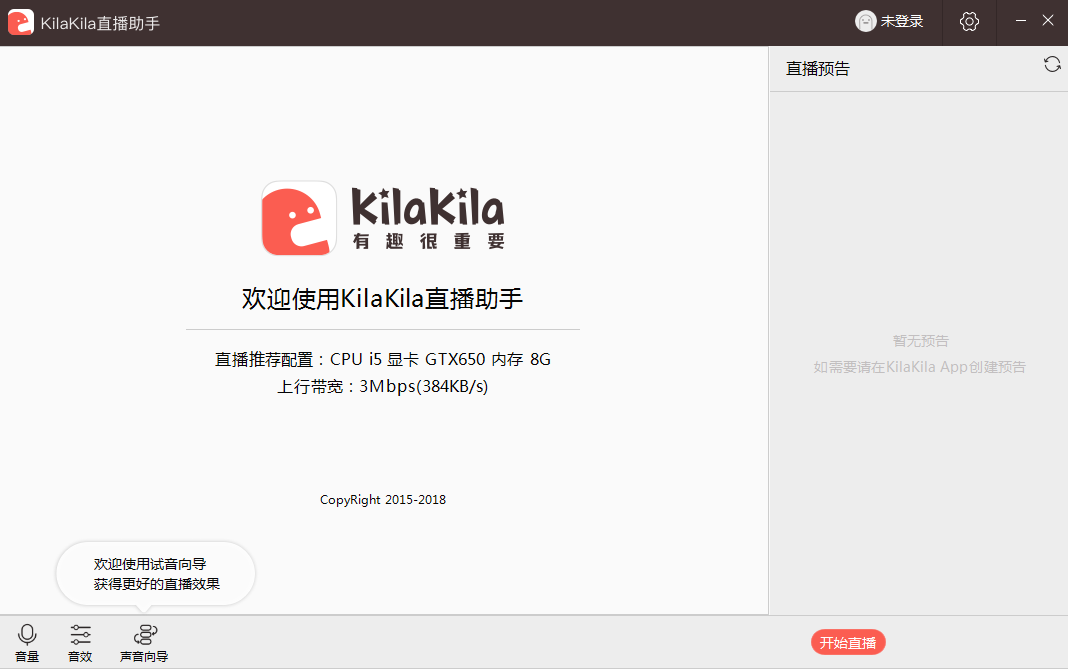Click the CopyRight 2015-2018 text
Screen dimensions: 1068x669
tap(382, 500)
